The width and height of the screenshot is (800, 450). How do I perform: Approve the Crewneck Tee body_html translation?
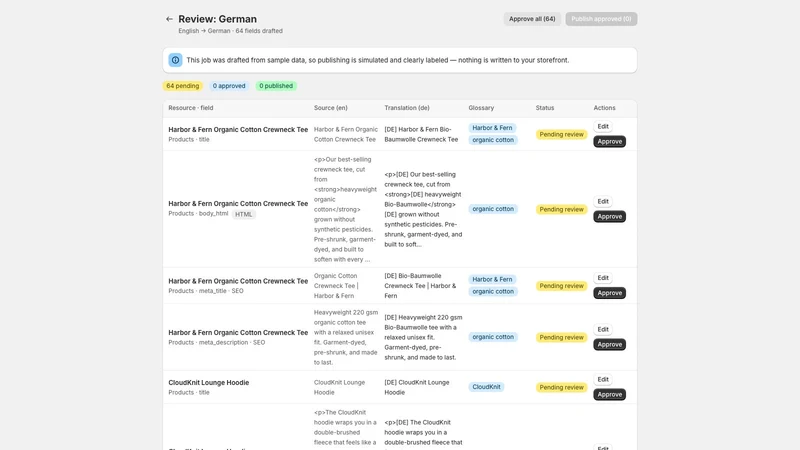tap(610, 216)
